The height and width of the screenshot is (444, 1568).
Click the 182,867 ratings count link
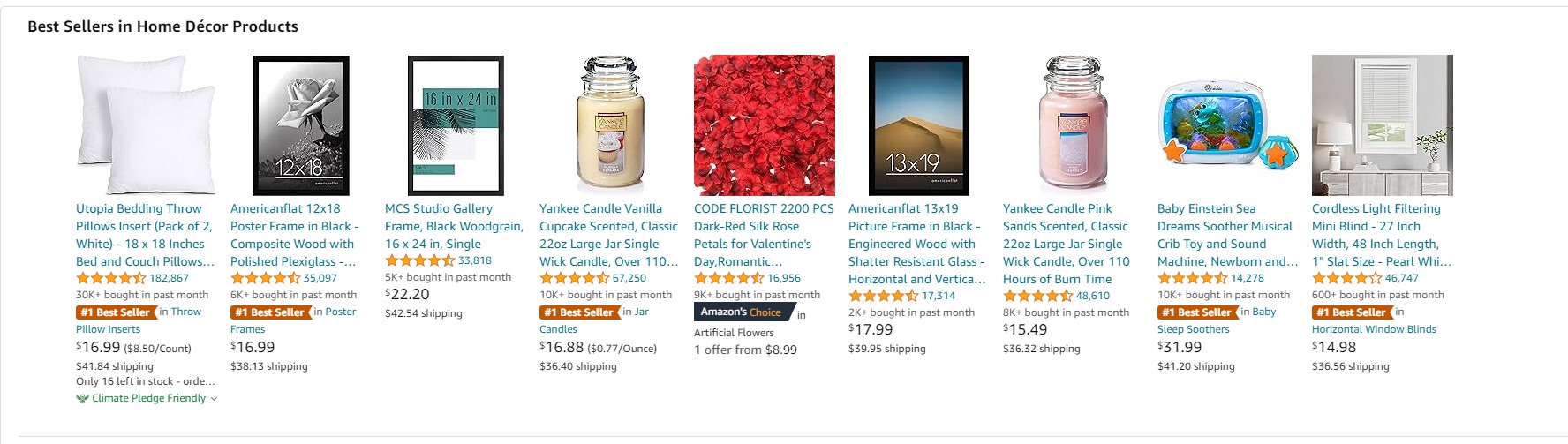tap(169, 278)
